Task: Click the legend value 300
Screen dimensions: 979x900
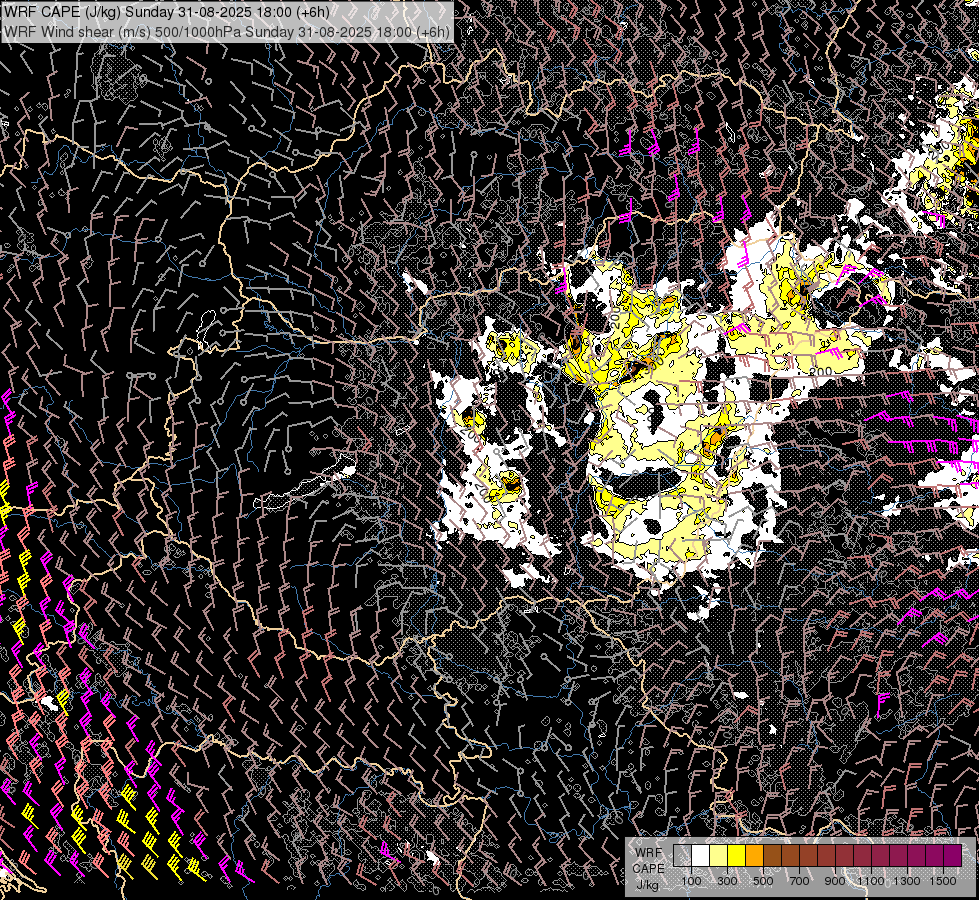Action: (x=727, y=881)
